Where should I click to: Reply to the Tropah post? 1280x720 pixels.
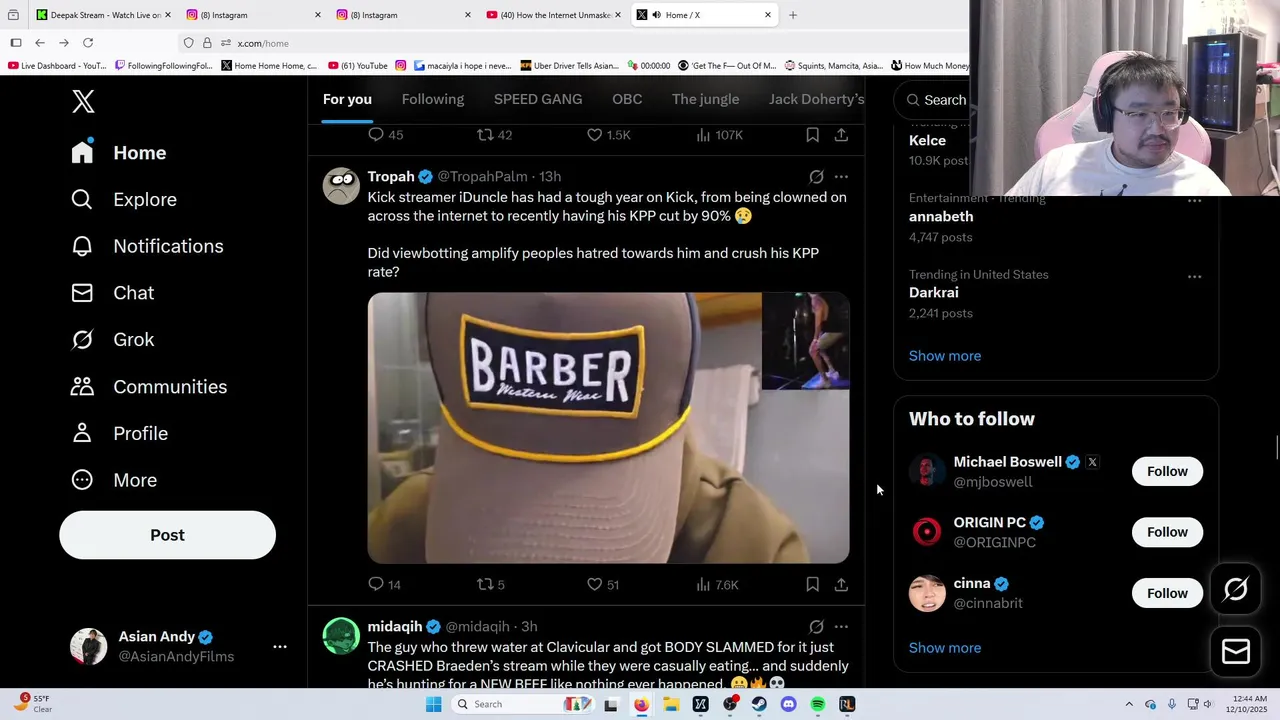(x=384, y=584)
